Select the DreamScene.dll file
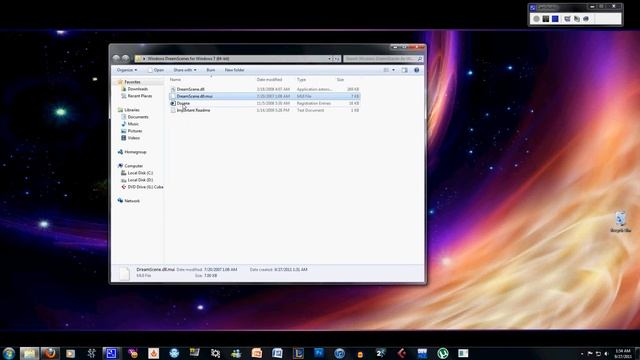 click(x=264, y=89)
